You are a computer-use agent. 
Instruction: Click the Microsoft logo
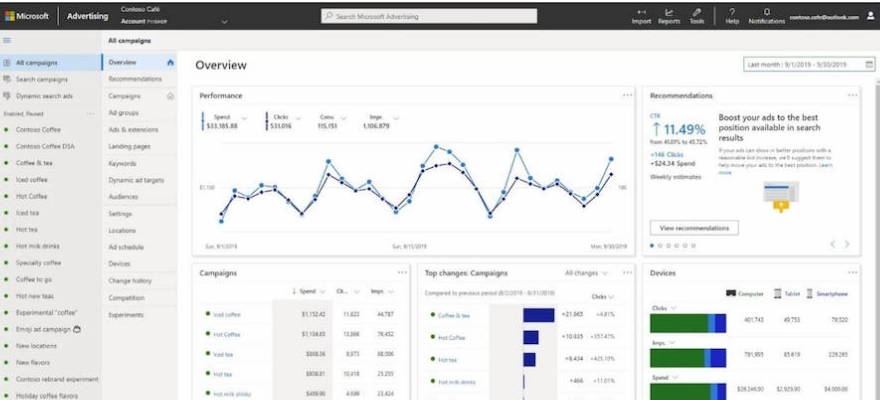[x=10, y=16]
